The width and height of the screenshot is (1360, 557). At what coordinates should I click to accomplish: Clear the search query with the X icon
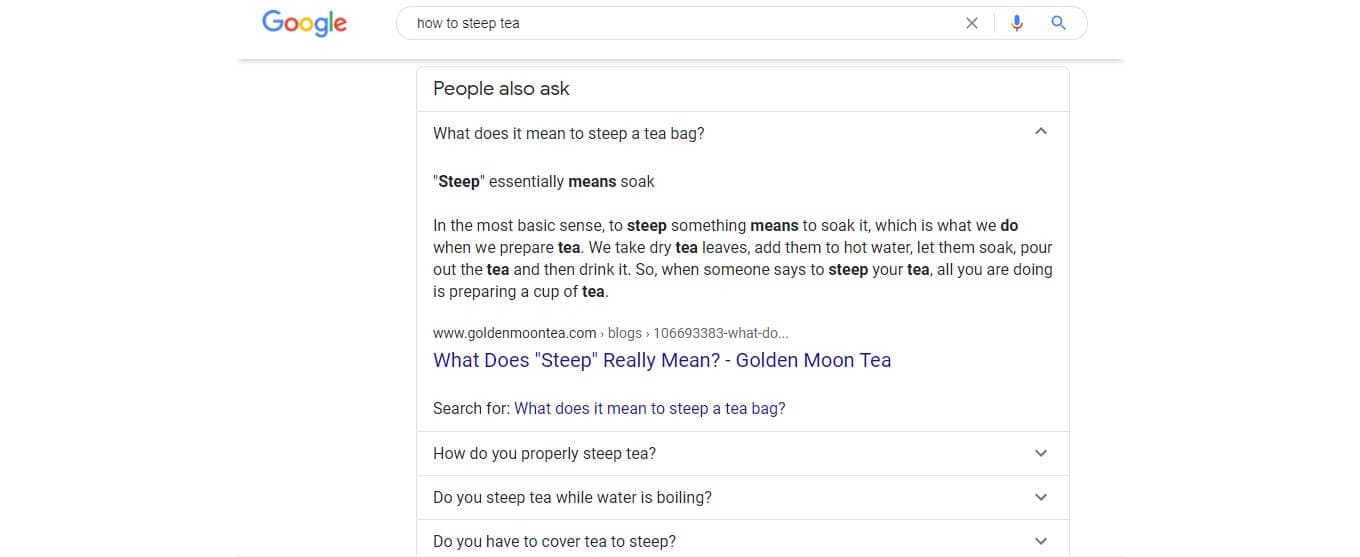971,23
